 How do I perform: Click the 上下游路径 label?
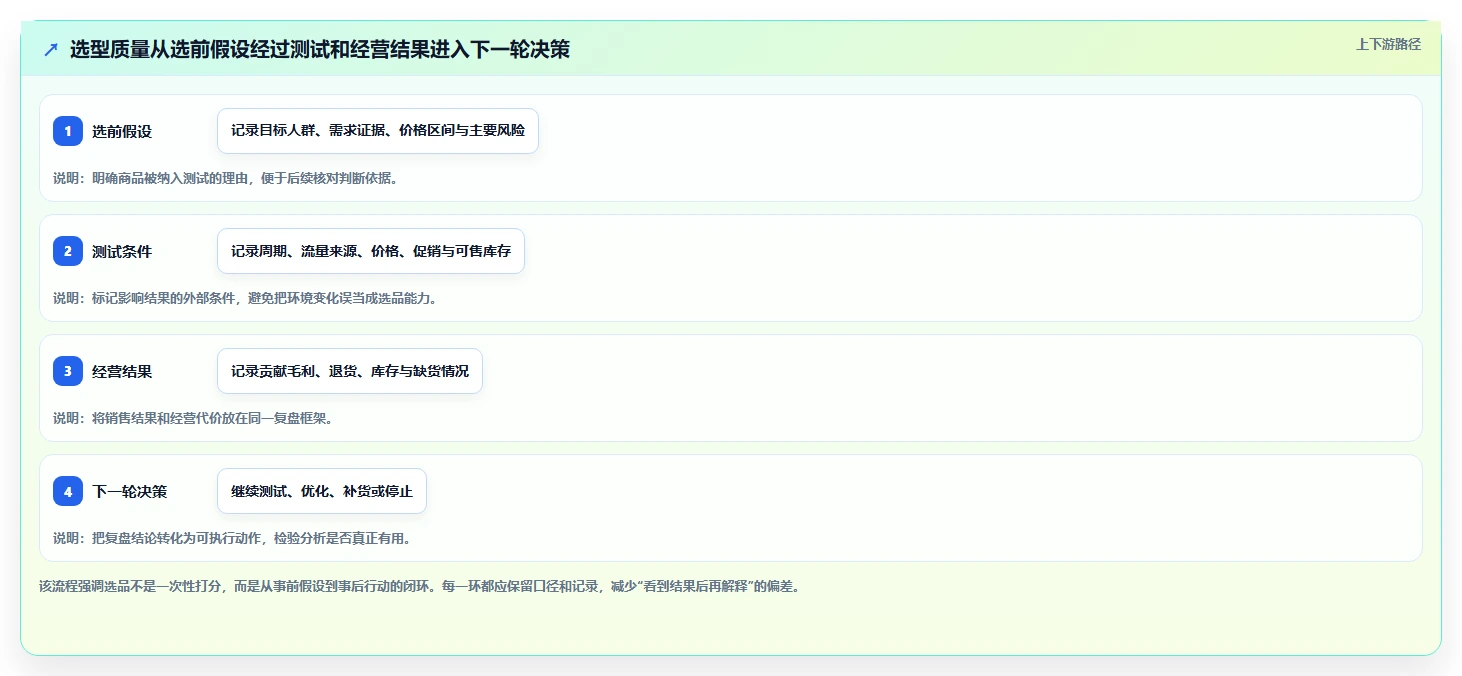1388,44
